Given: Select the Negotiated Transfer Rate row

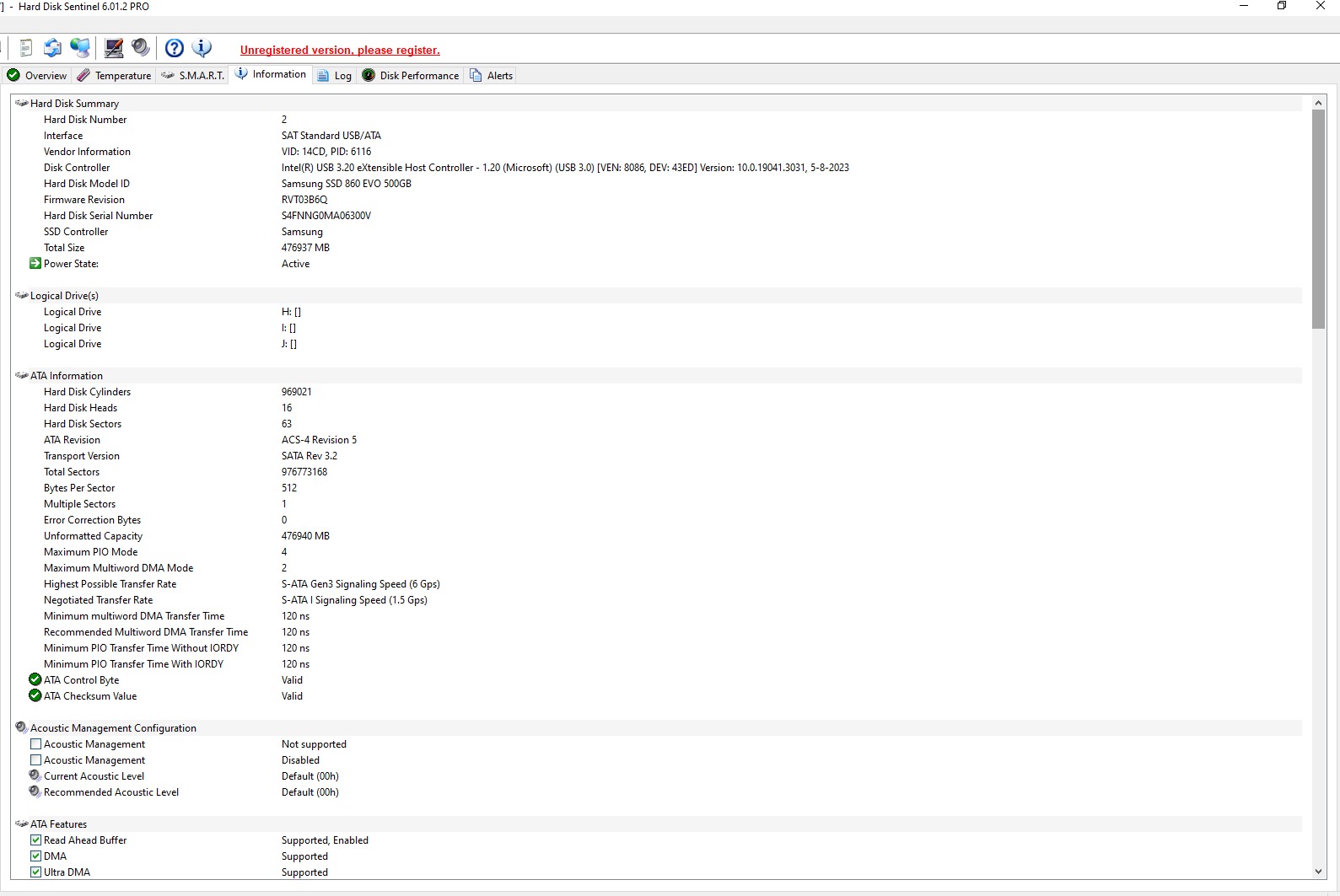Looking at the screenshot, I should tap(658, 600).
